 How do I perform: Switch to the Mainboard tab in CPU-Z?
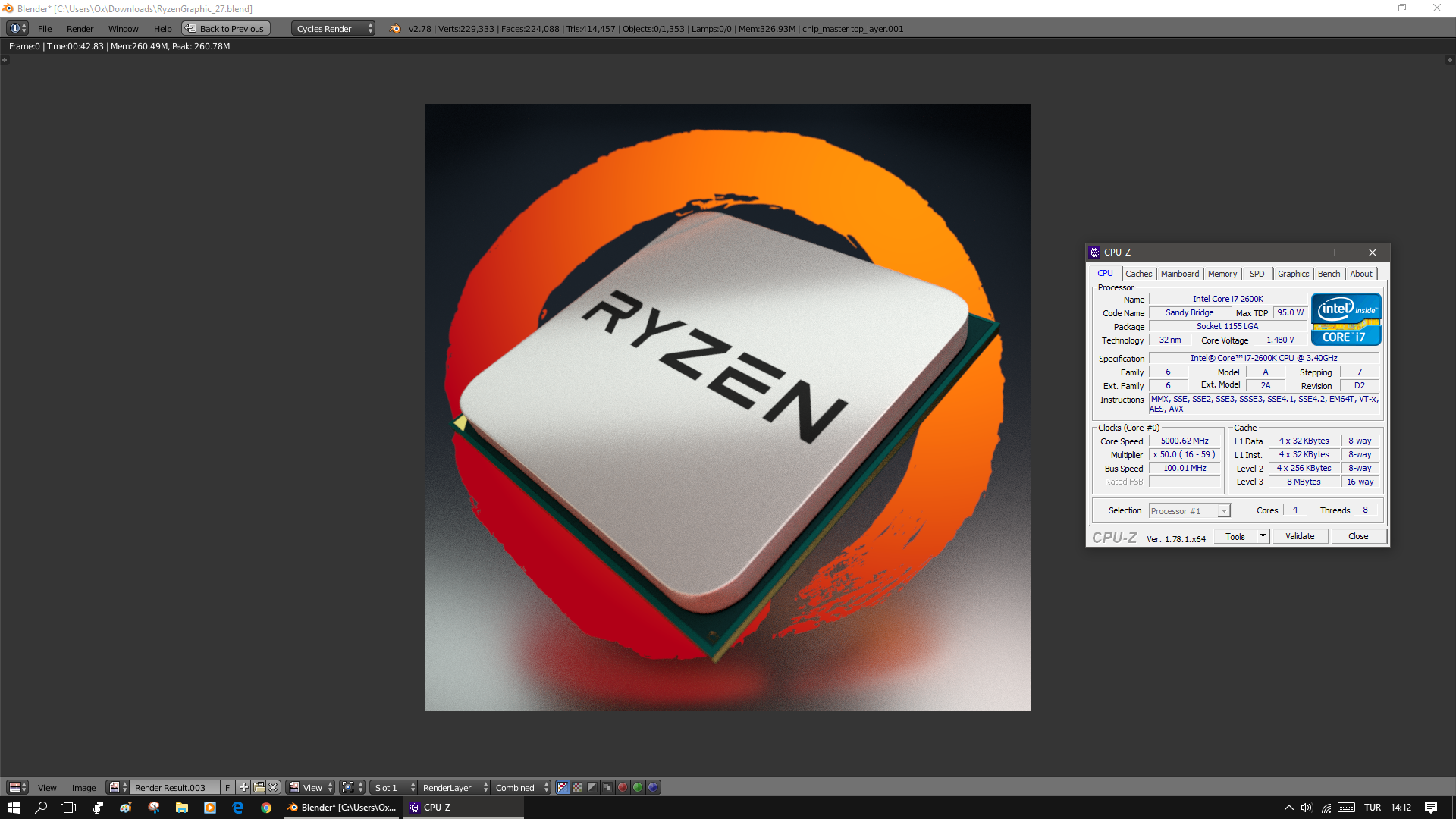tap(1180, 274)
